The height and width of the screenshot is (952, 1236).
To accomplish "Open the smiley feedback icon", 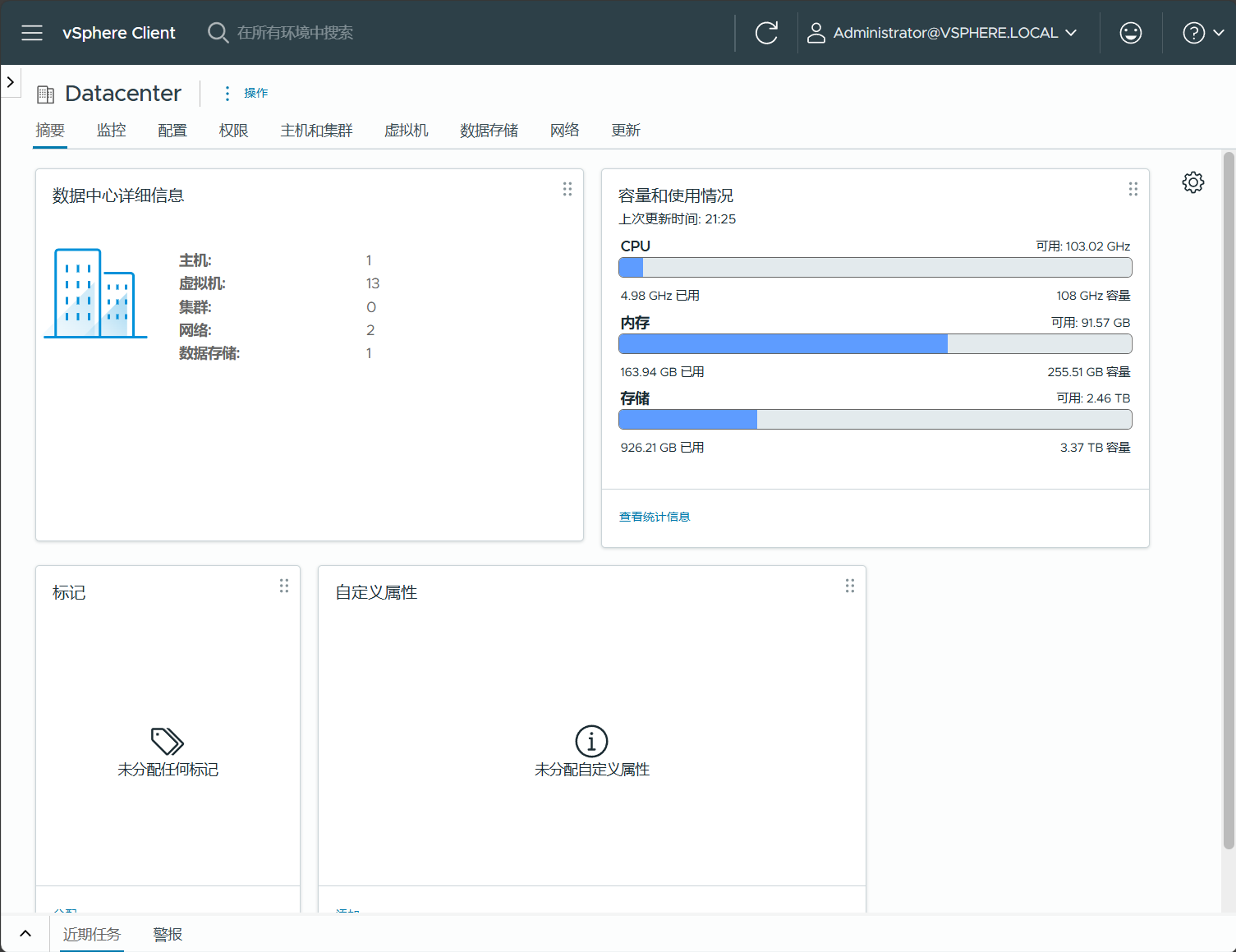I will (x=1131, y=33).
